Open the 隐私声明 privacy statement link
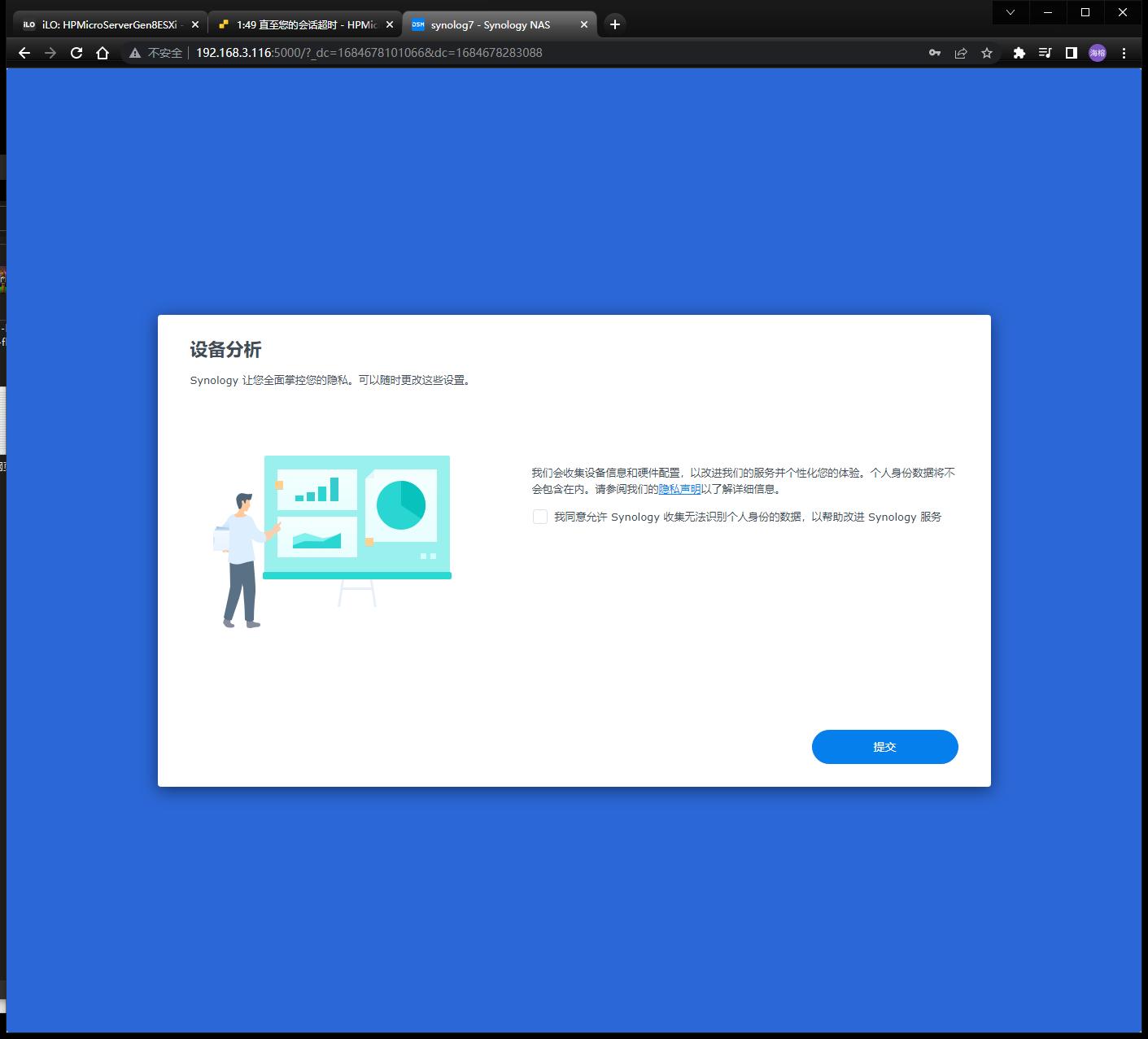 (x=677, y=489)
